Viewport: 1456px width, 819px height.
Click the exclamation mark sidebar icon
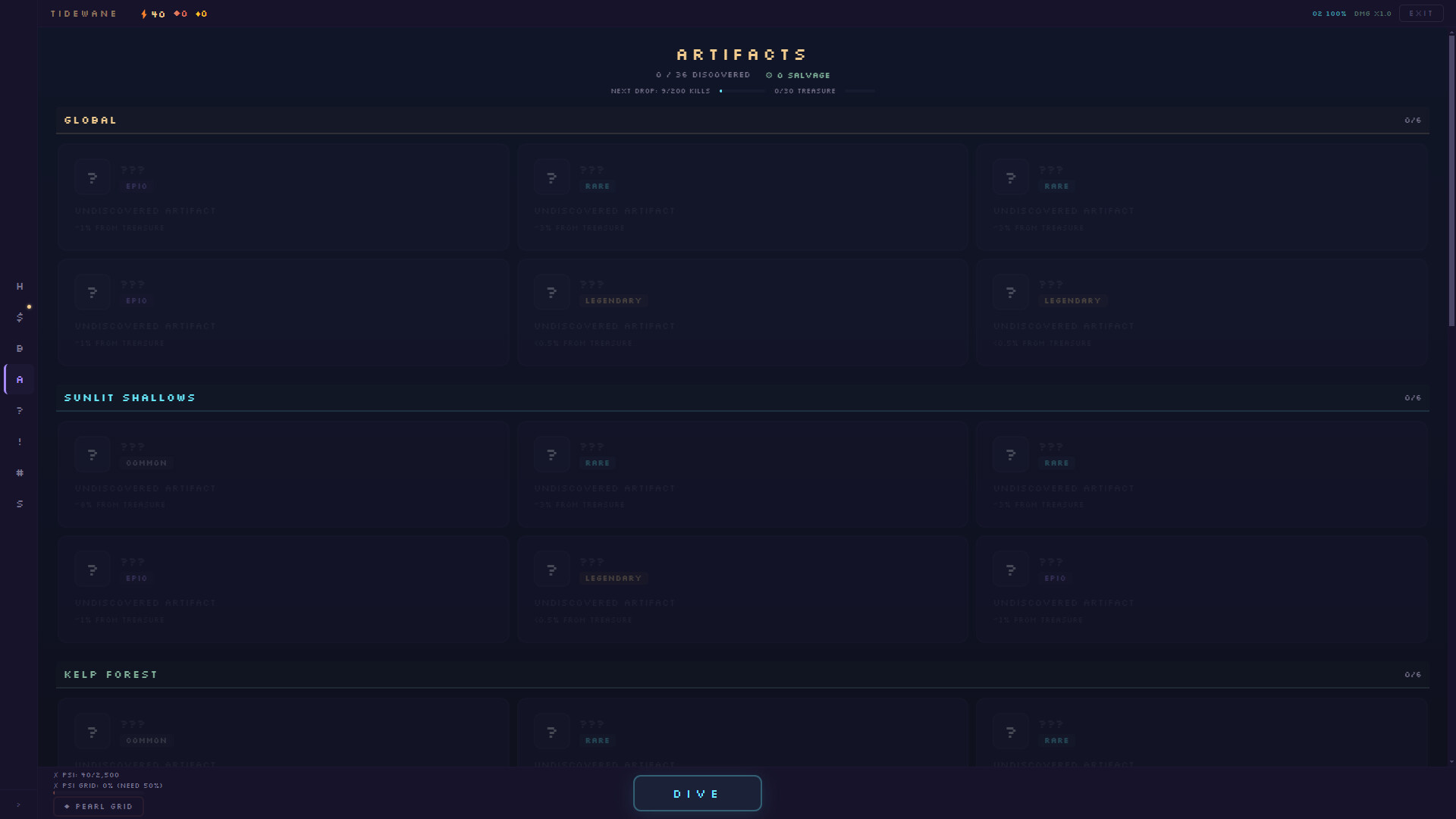(x=20, y=441)
